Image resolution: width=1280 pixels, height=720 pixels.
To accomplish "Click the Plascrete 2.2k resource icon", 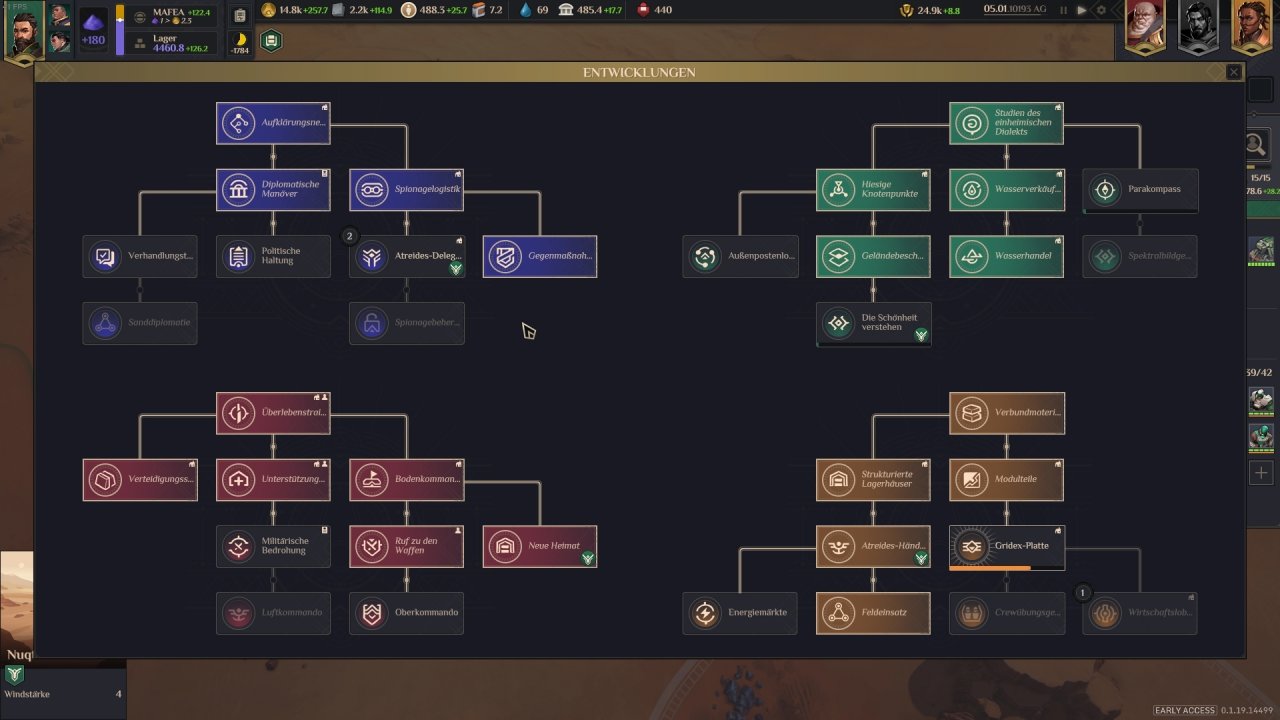I will pos(338,10).
